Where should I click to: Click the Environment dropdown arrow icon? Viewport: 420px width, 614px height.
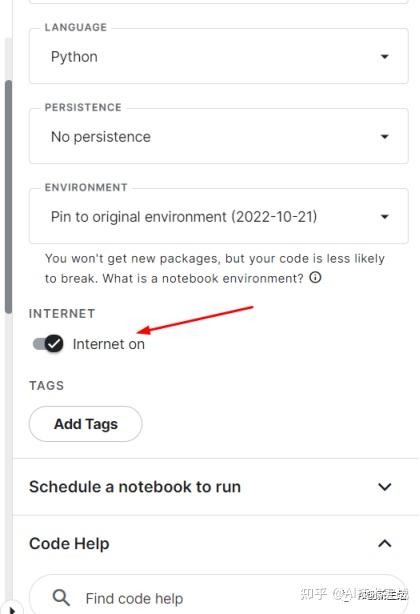point(385,217)
